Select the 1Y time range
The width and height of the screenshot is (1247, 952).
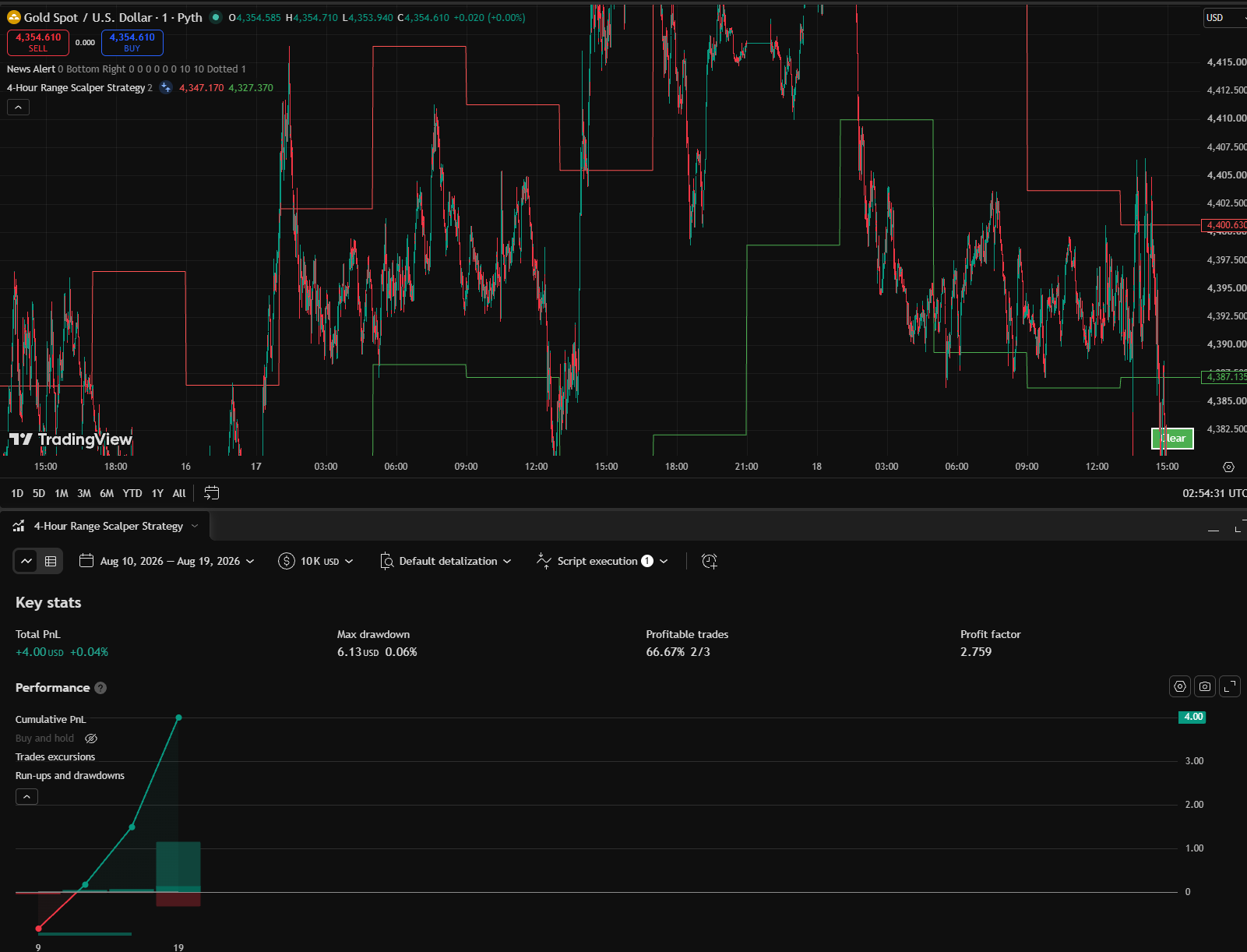[157, 493]
